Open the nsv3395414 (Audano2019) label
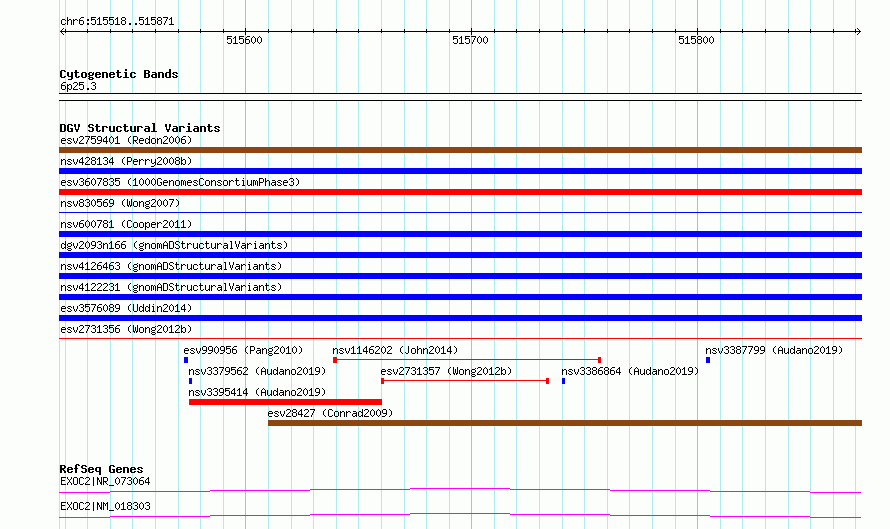This screenshot has height=529, width=890. pyautogui.click(x=257, y=392)
